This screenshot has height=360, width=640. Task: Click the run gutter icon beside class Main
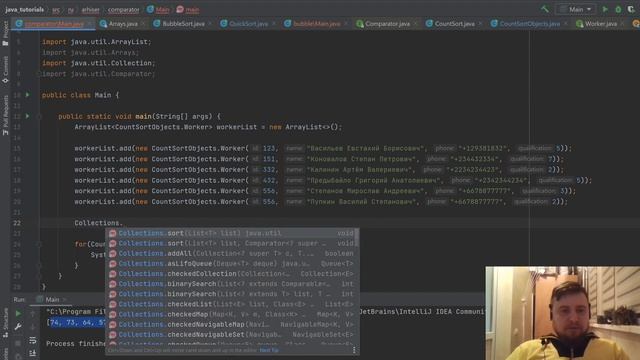28,95
